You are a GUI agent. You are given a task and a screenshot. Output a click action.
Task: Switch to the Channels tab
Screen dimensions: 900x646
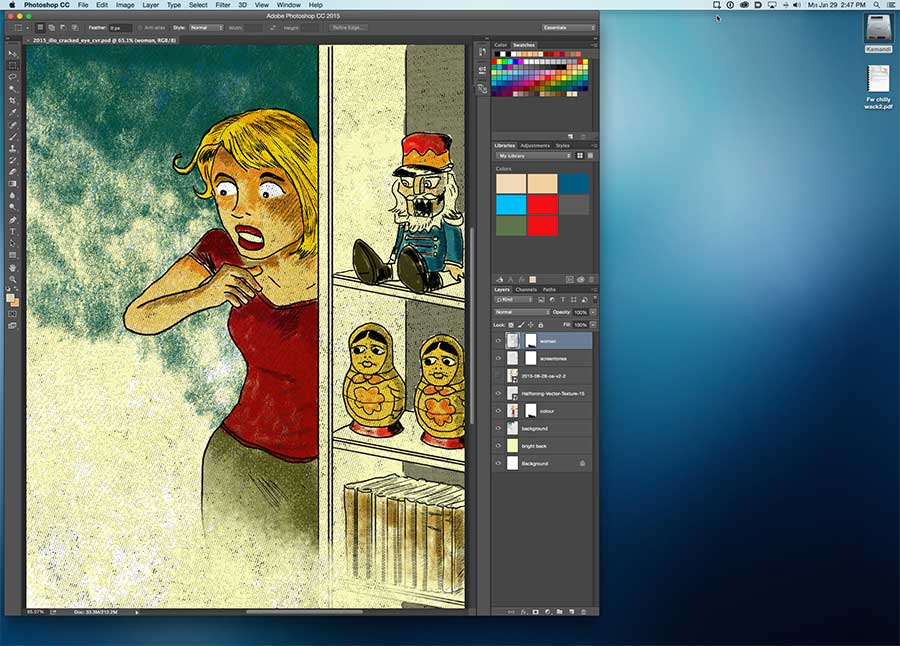(x=528, y=290)
